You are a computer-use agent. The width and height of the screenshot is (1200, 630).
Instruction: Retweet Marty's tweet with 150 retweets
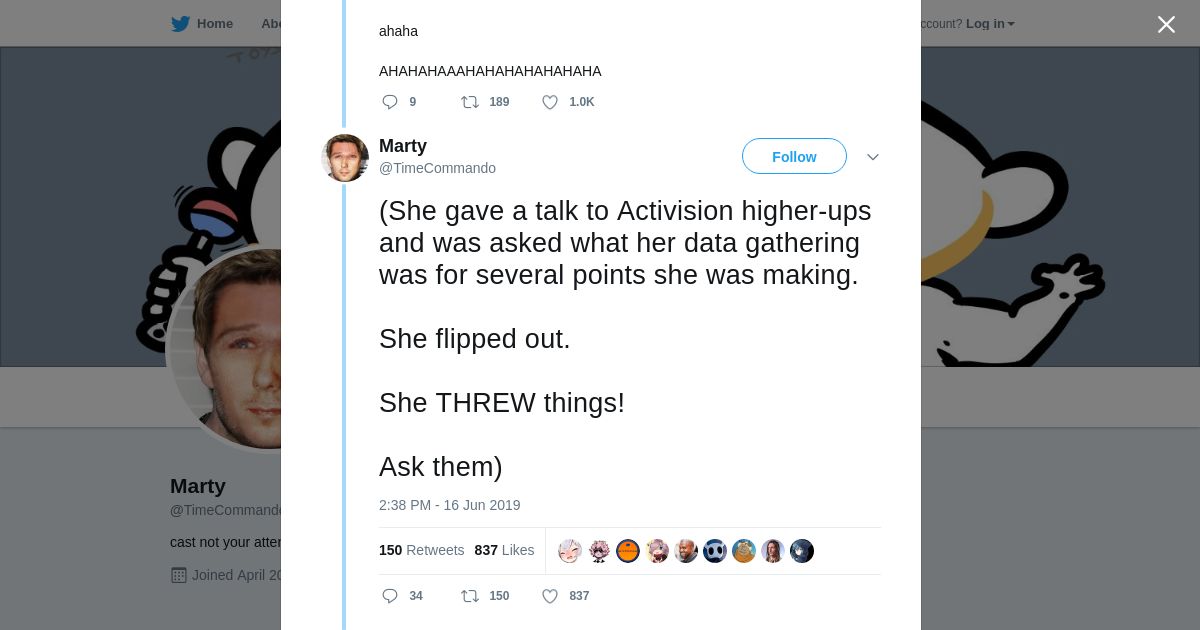(469, 596)
